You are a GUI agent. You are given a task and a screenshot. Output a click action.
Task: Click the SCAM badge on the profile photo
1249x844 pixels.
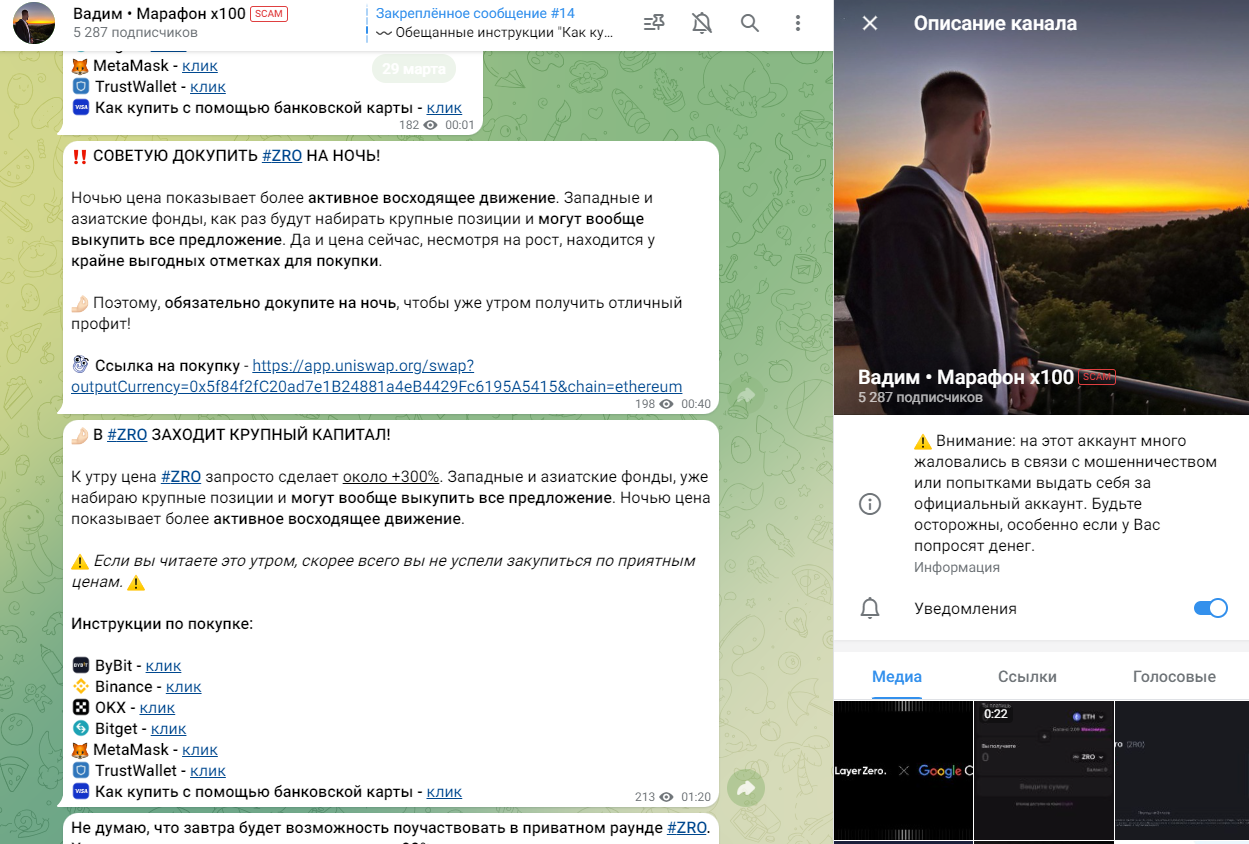coord(1097,377)
